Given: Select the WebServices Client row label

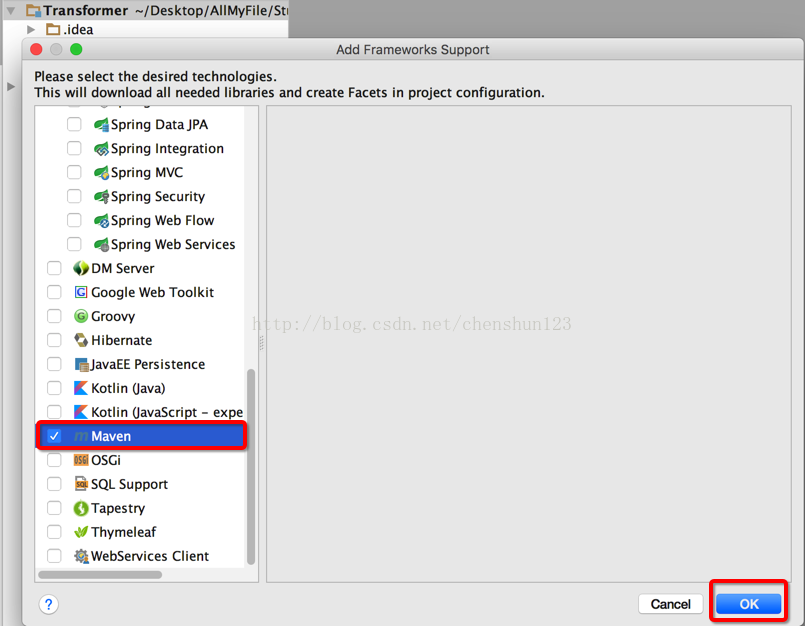Looking at the screenshot, I should coord(150,556).
